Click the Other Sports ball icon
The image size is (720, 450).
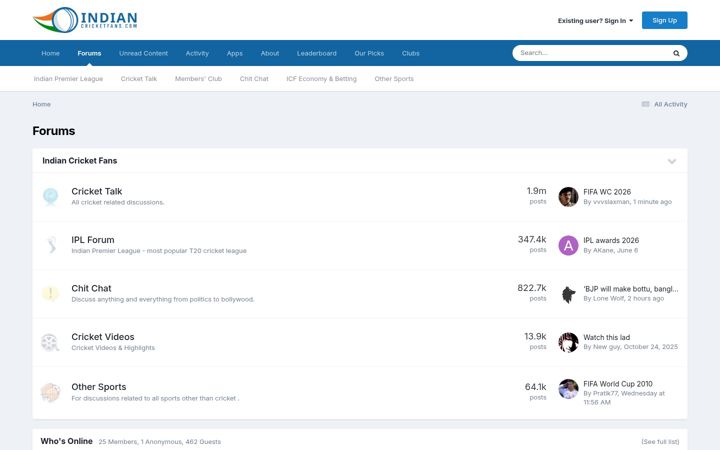coord(51,392)
